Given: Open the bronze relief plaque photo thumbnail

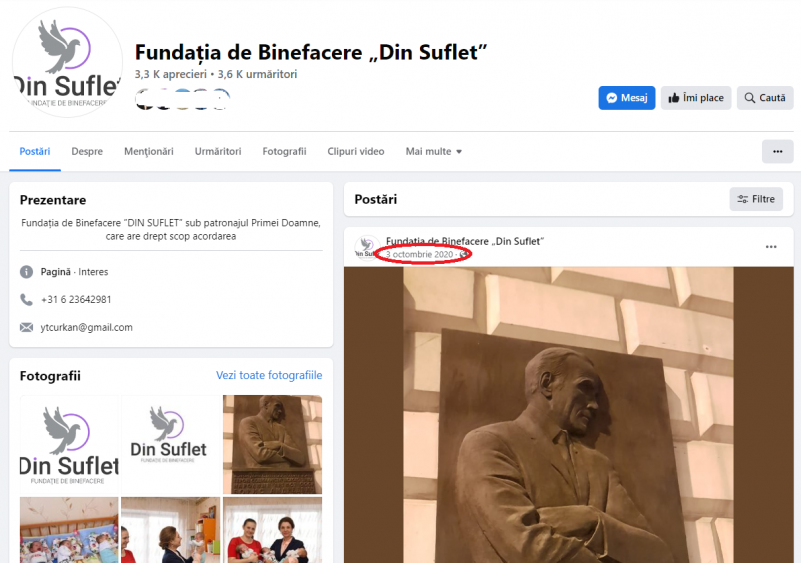Looking at the screenshot, I should click(272, 444).
